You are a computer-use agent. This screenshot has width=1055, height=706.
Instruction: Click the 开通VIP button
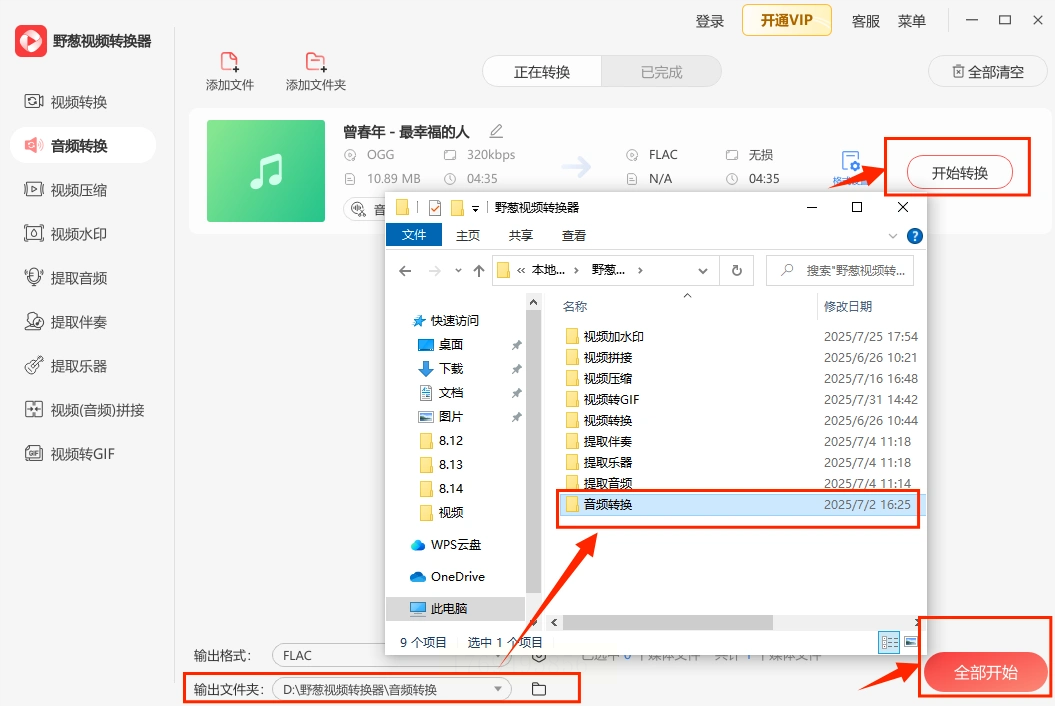[x=787, y=20]
